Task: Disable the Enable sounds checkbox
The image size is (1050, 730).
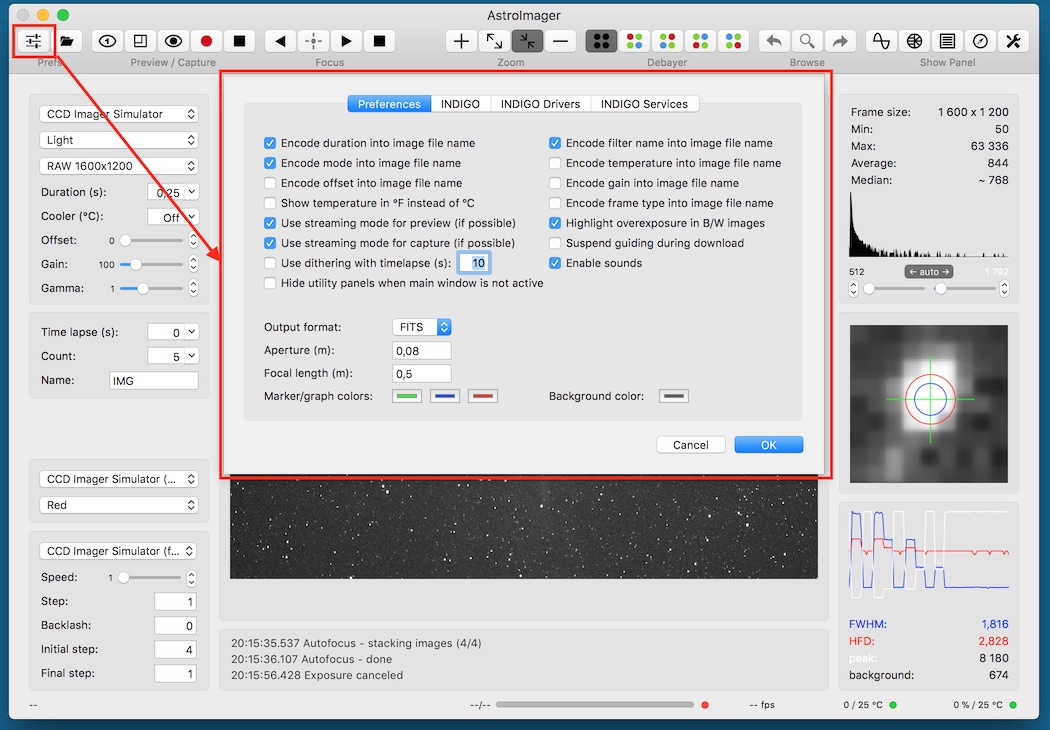Action: (554, 263)
